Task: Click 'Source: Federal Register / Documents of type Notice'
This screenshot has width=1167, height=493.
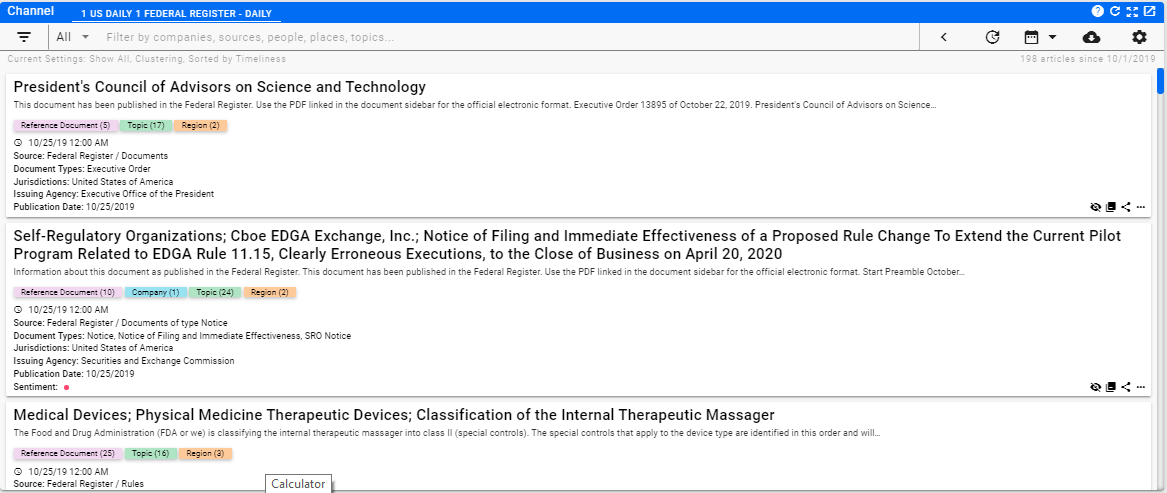Action: (121, 323)
